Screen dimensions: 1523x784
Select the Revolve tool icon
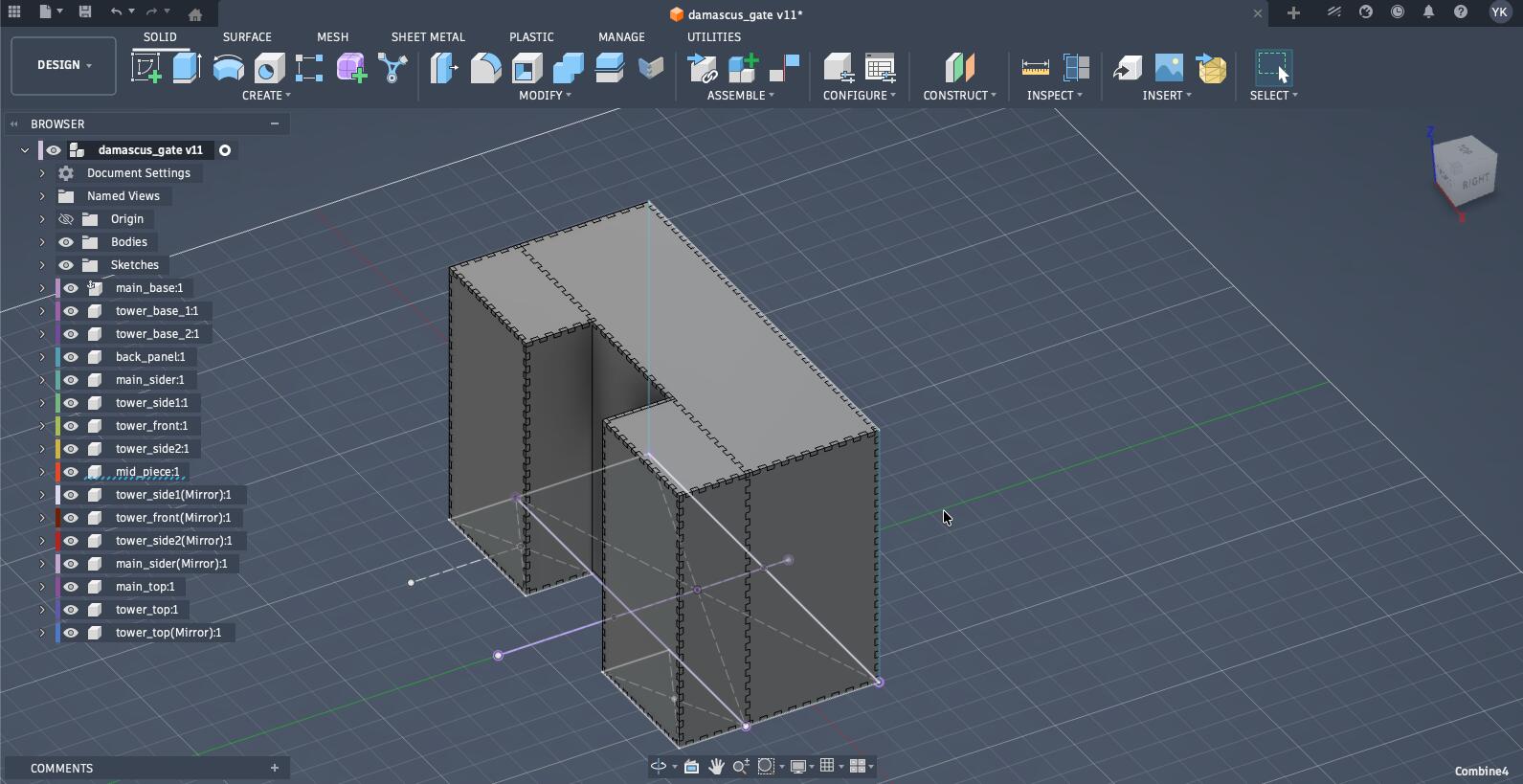coord(228,68)
